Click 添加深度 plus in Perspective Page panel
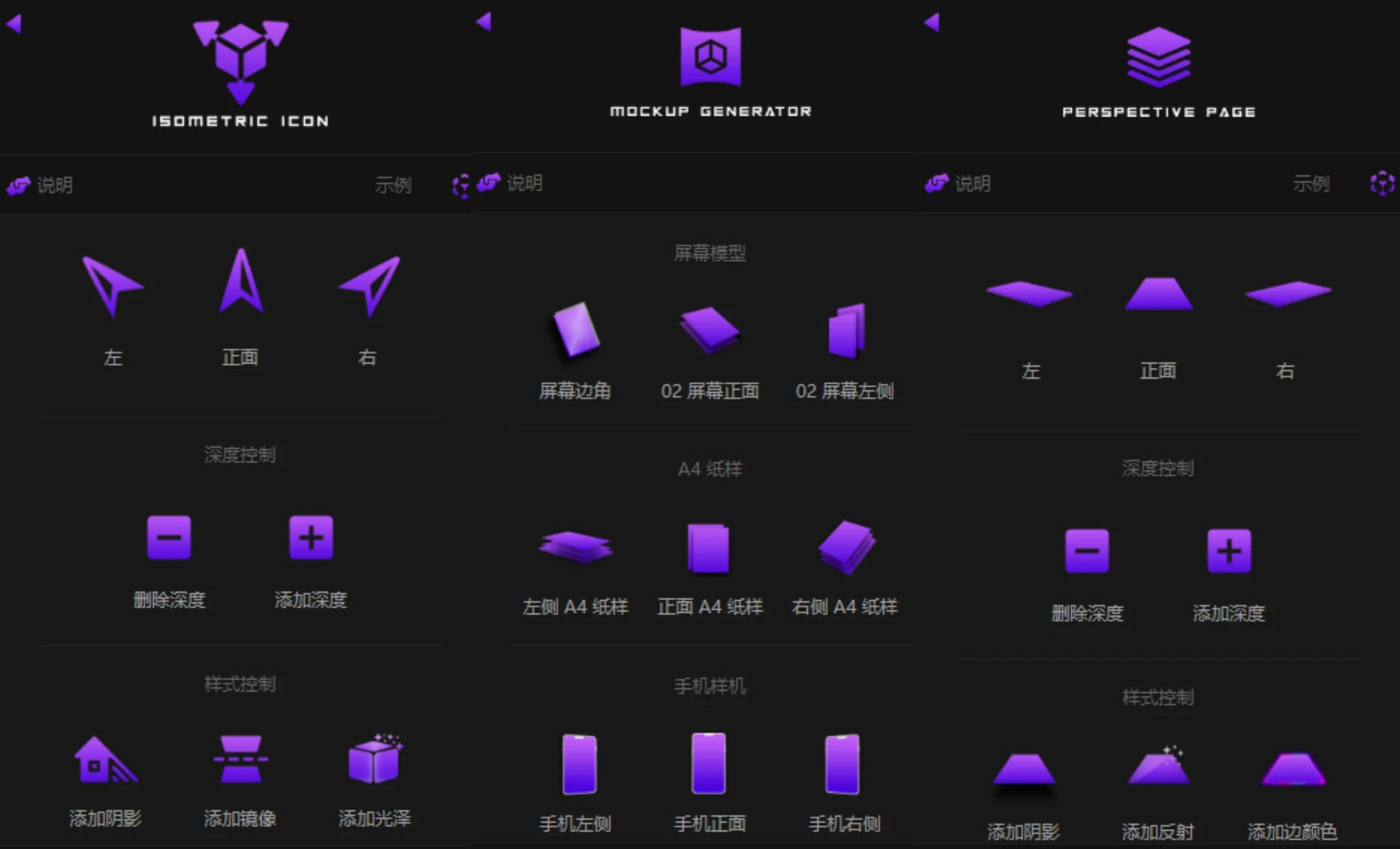Viewport: 1400px width, 849px height. coord(1228,551)
